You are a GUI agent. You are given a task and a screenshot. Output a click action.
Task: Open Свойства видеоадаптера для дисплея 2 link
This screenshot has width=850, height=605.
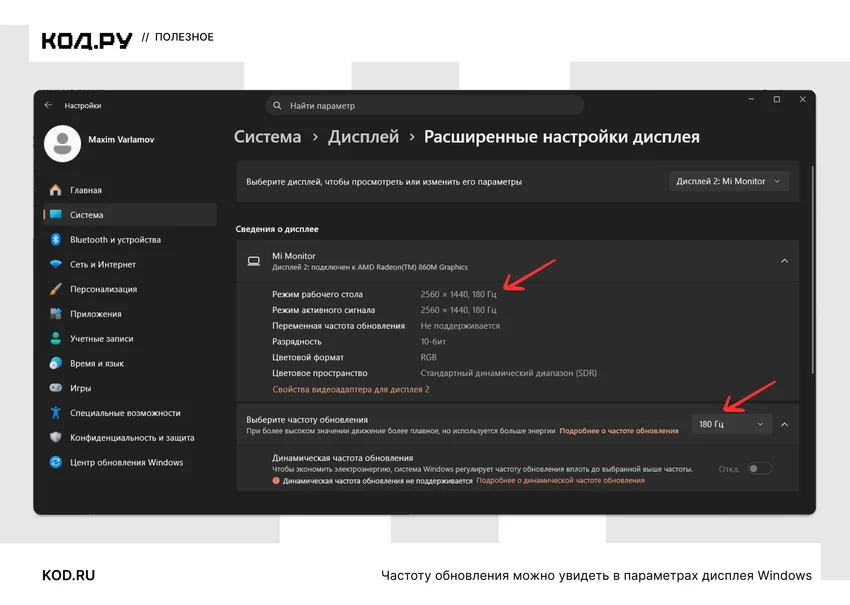coord(351,389)
